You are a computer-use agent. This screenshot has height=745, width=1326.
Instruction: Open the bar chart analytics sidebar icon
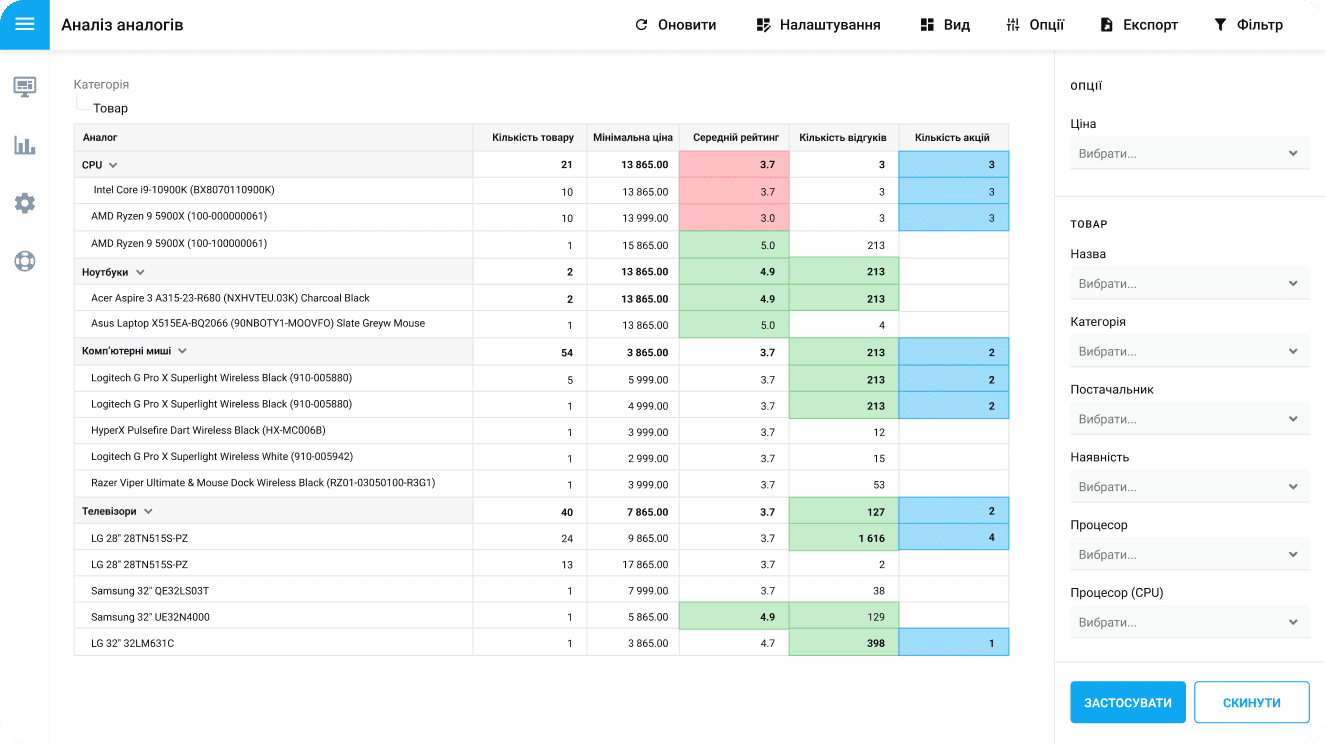[25, 145]
